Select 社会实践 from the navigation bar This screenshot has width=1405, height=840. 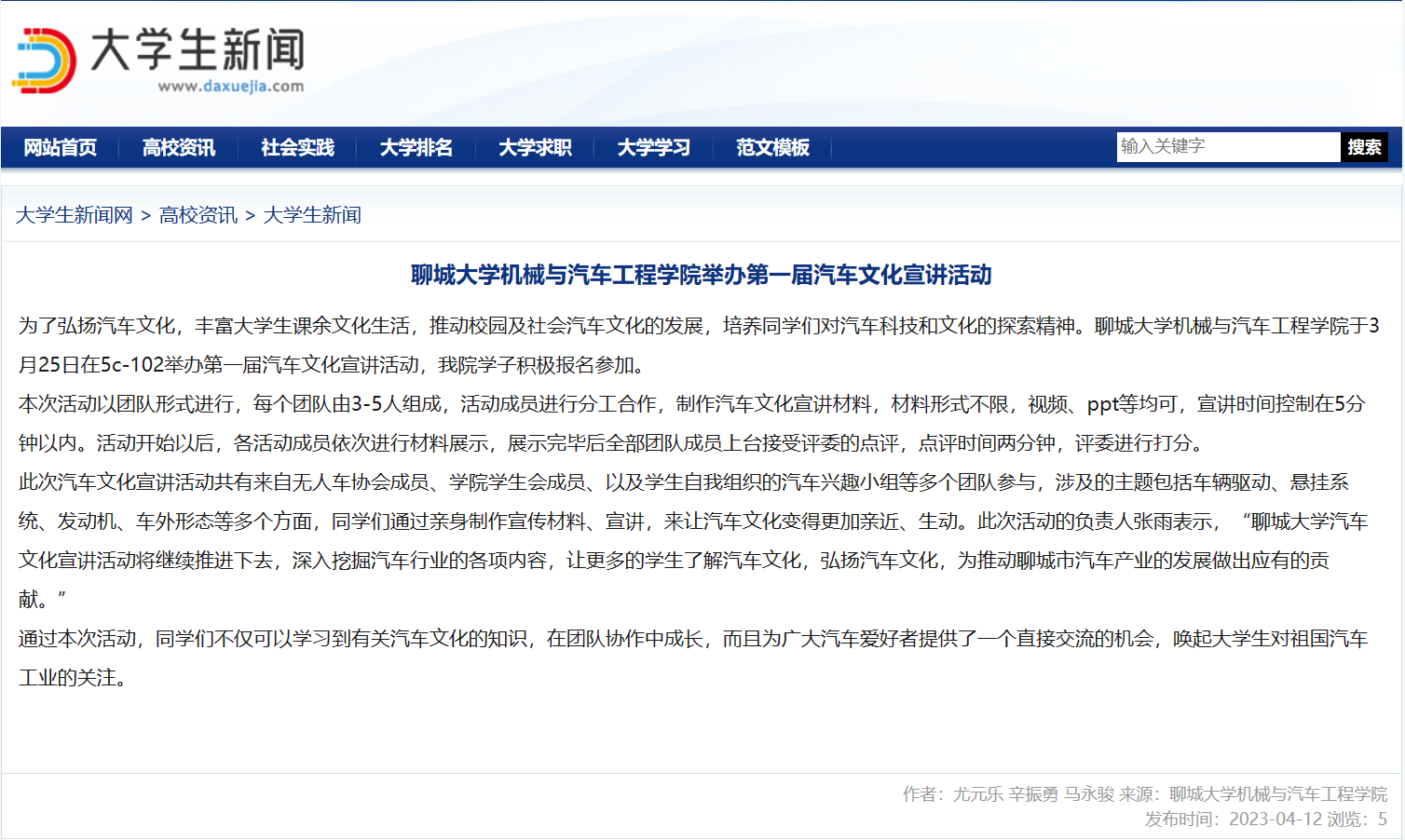298,147
